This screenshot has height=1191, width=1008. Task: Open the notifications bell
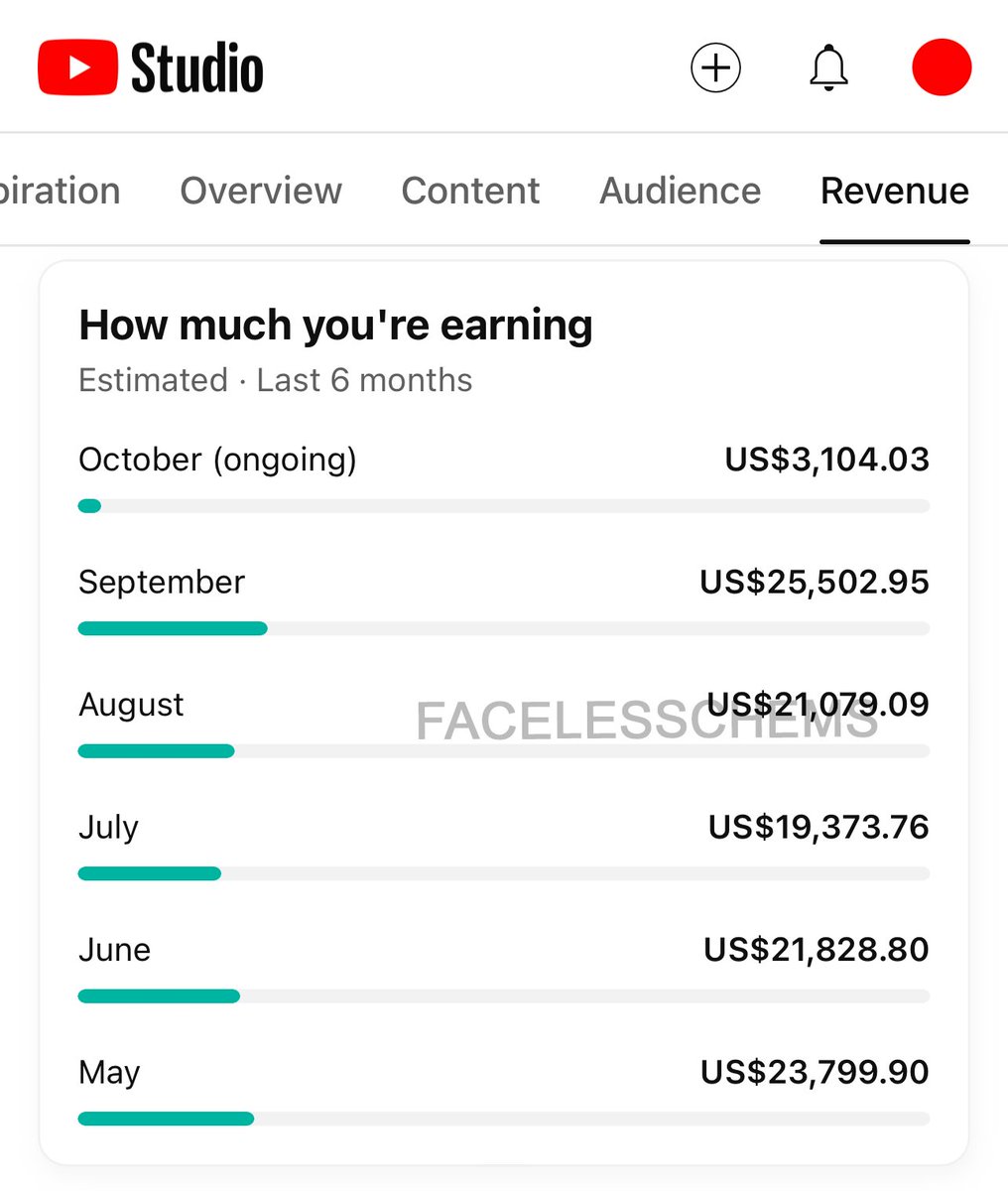[x=828, y=68]
